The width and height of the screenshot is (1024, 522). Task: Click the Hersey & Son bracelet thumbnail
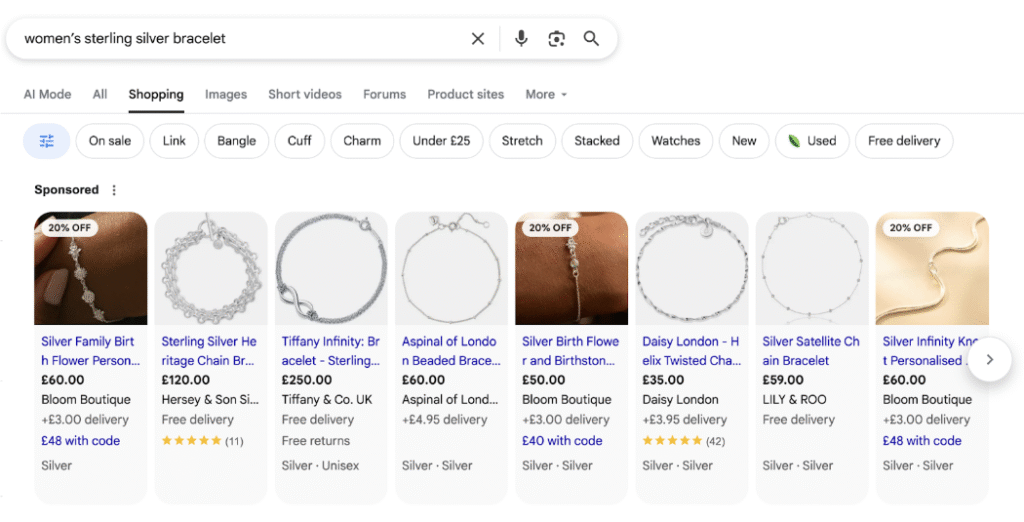[211, 268]
